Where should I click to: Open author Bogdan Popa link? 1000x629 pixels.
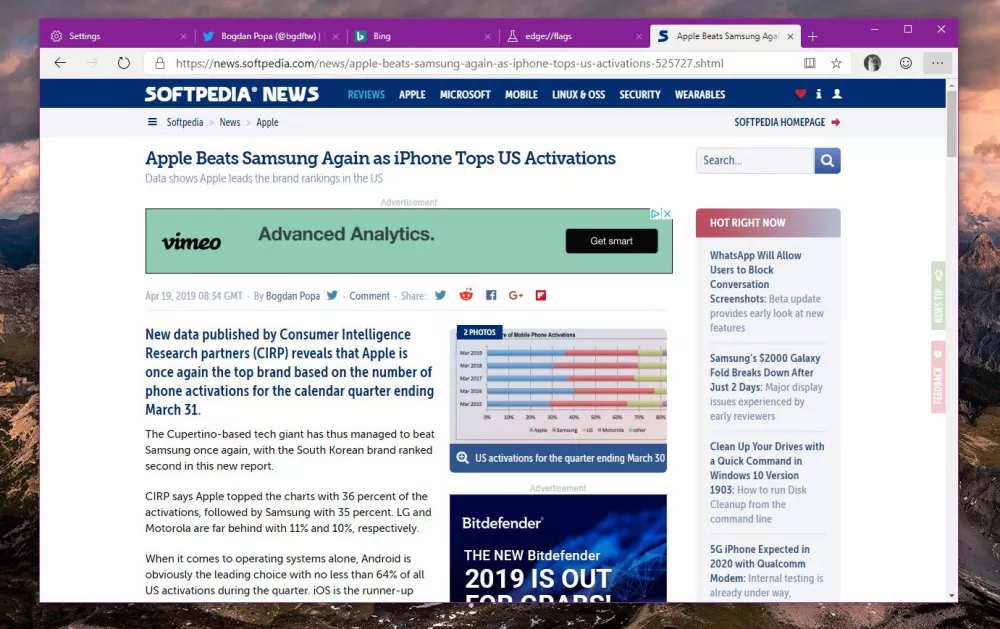(x=293, y=296)
